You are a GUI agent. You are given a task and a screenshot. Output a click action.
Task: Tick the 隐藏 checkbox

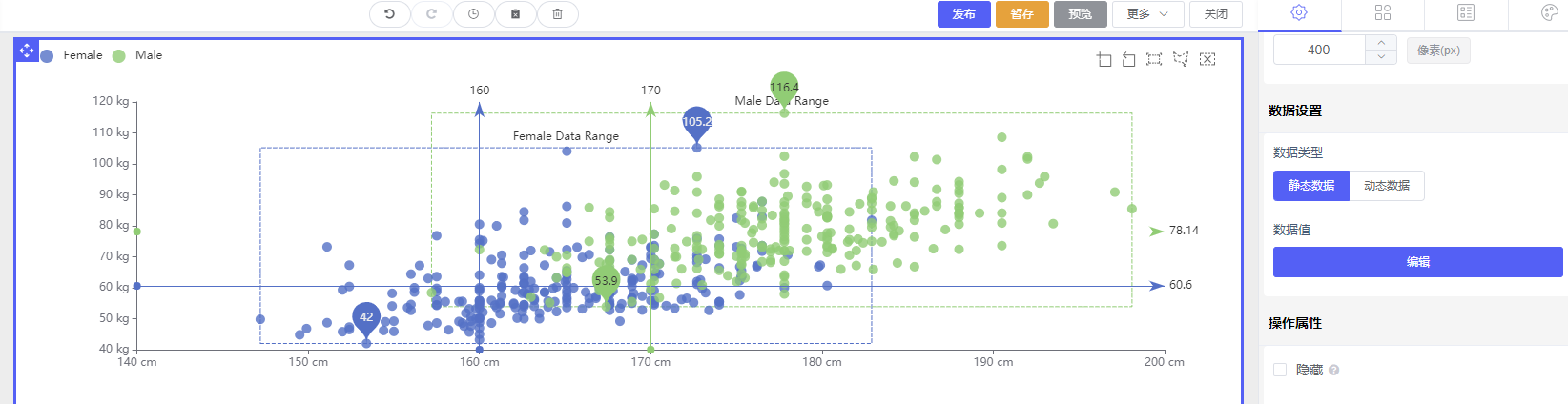1280,370
